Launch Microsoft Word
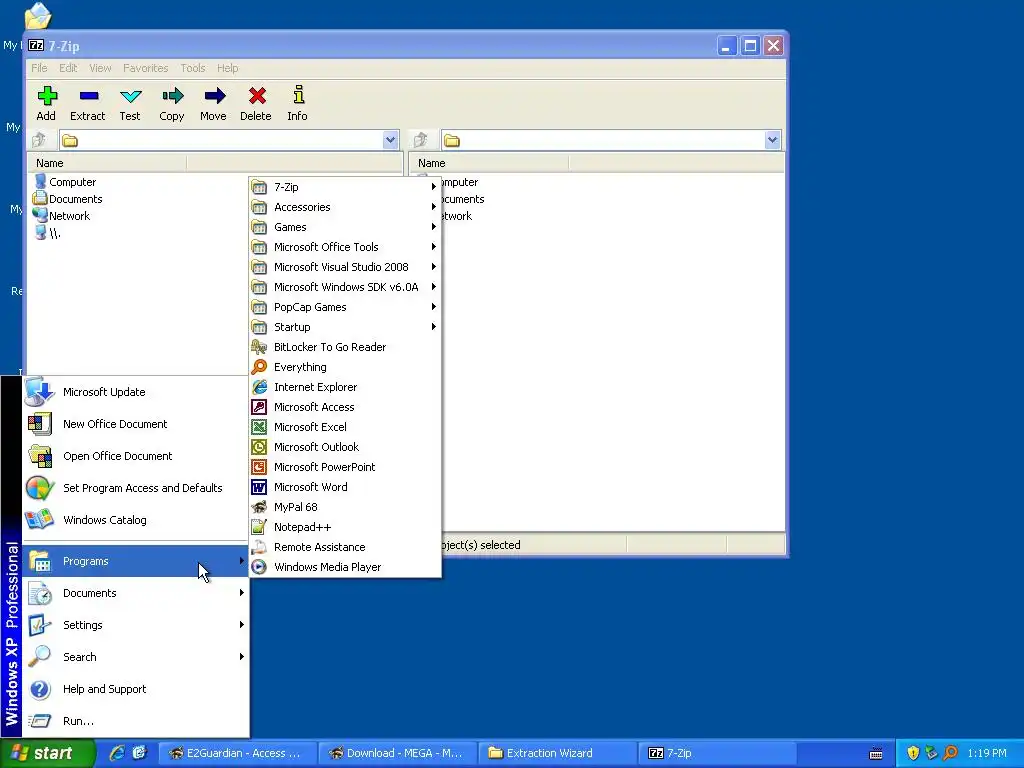Screen dimensions: 1024x768 pyautogui.click(x=345, y=487)
